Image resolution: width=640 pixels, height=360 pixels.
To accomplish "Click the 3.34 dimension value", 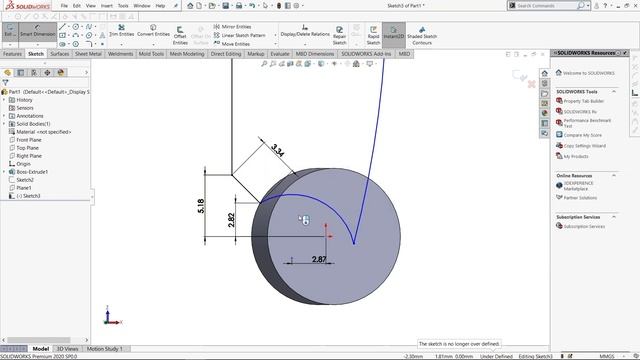I will click(x=278, y=151).
